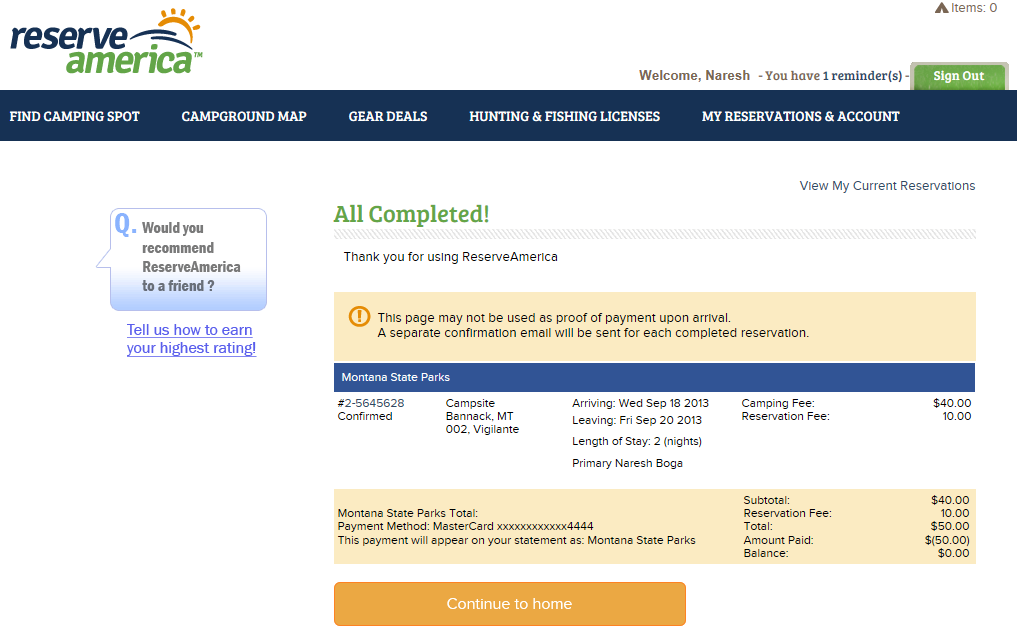Click Continue to home button
The width and height of the screenshot is (1017, 639).
coord(510,604)
